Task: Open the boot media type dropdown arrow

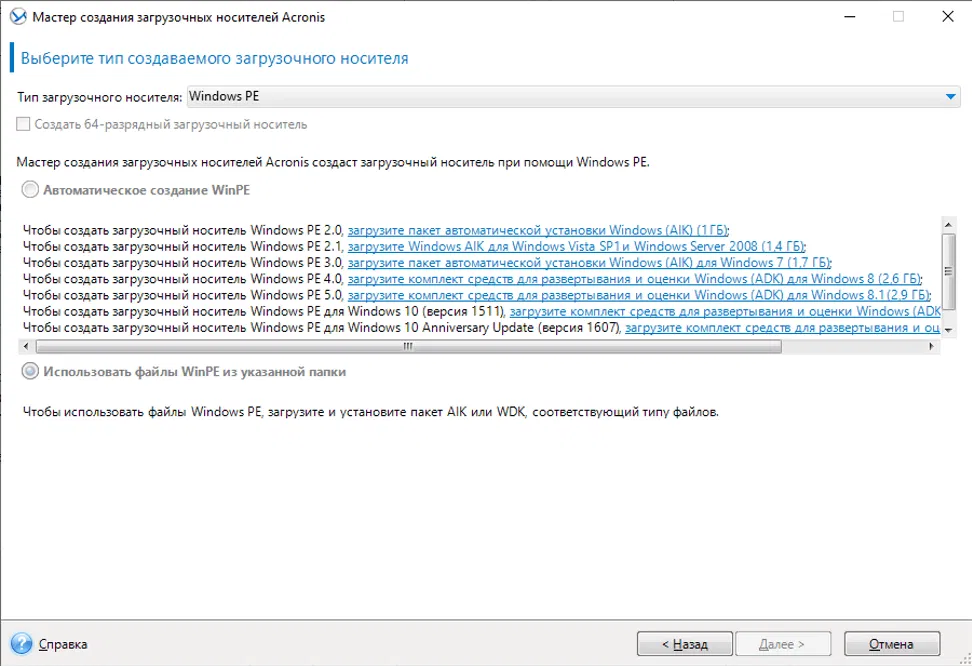Action: tap(950, 97)
